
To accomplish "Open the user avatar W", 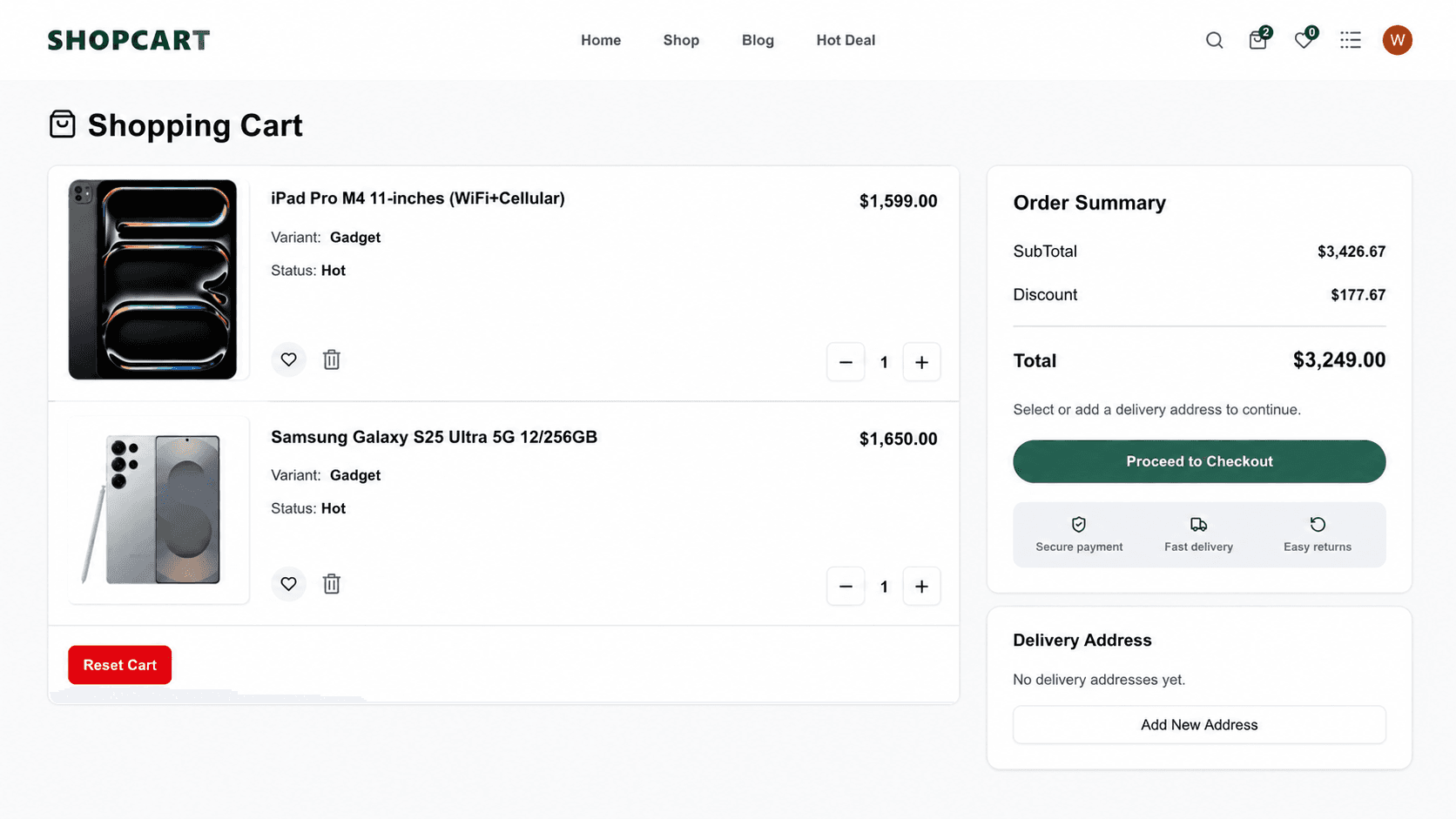I will [1397, 40].
